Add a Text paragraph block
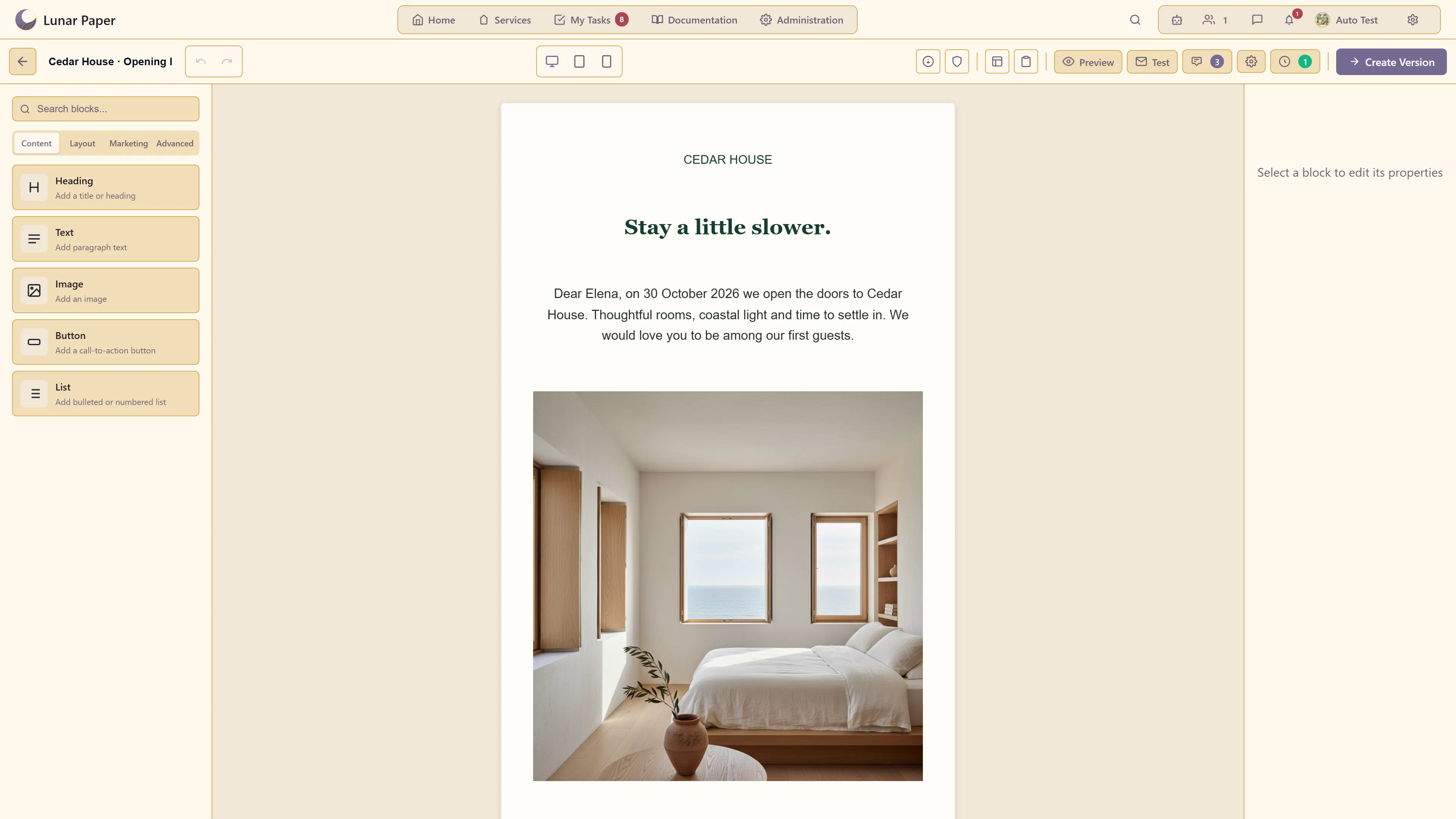 [x=106, y=239]
